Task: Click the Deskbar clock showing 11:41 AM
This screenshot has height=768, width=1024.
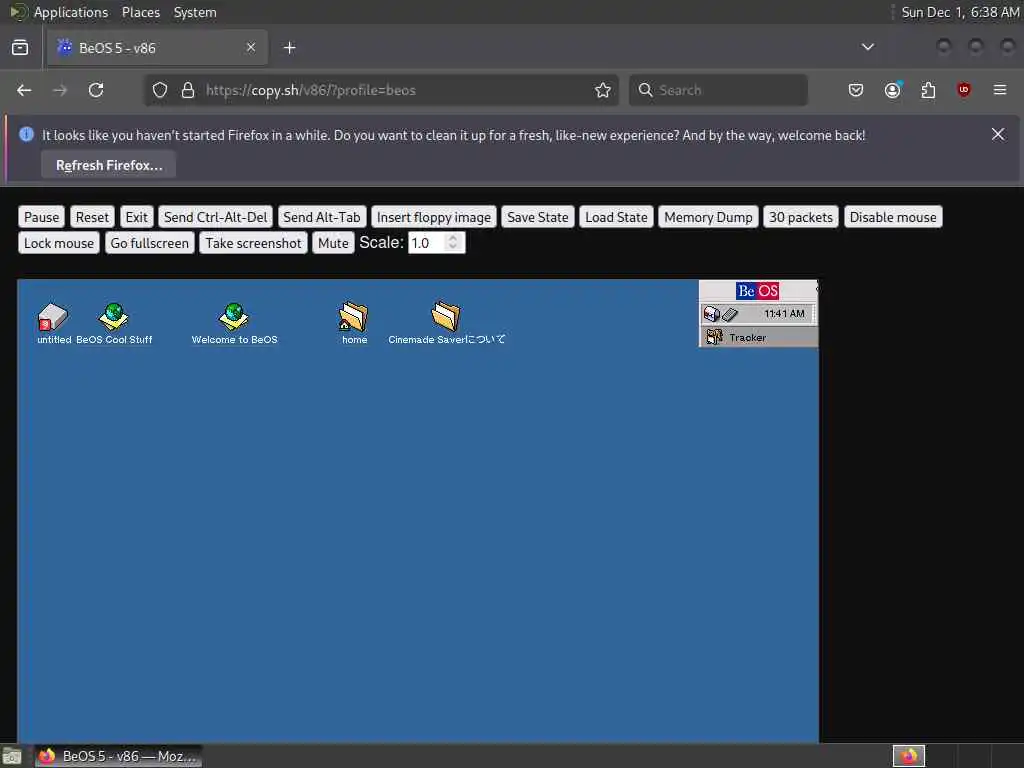Action: point(784,314)
